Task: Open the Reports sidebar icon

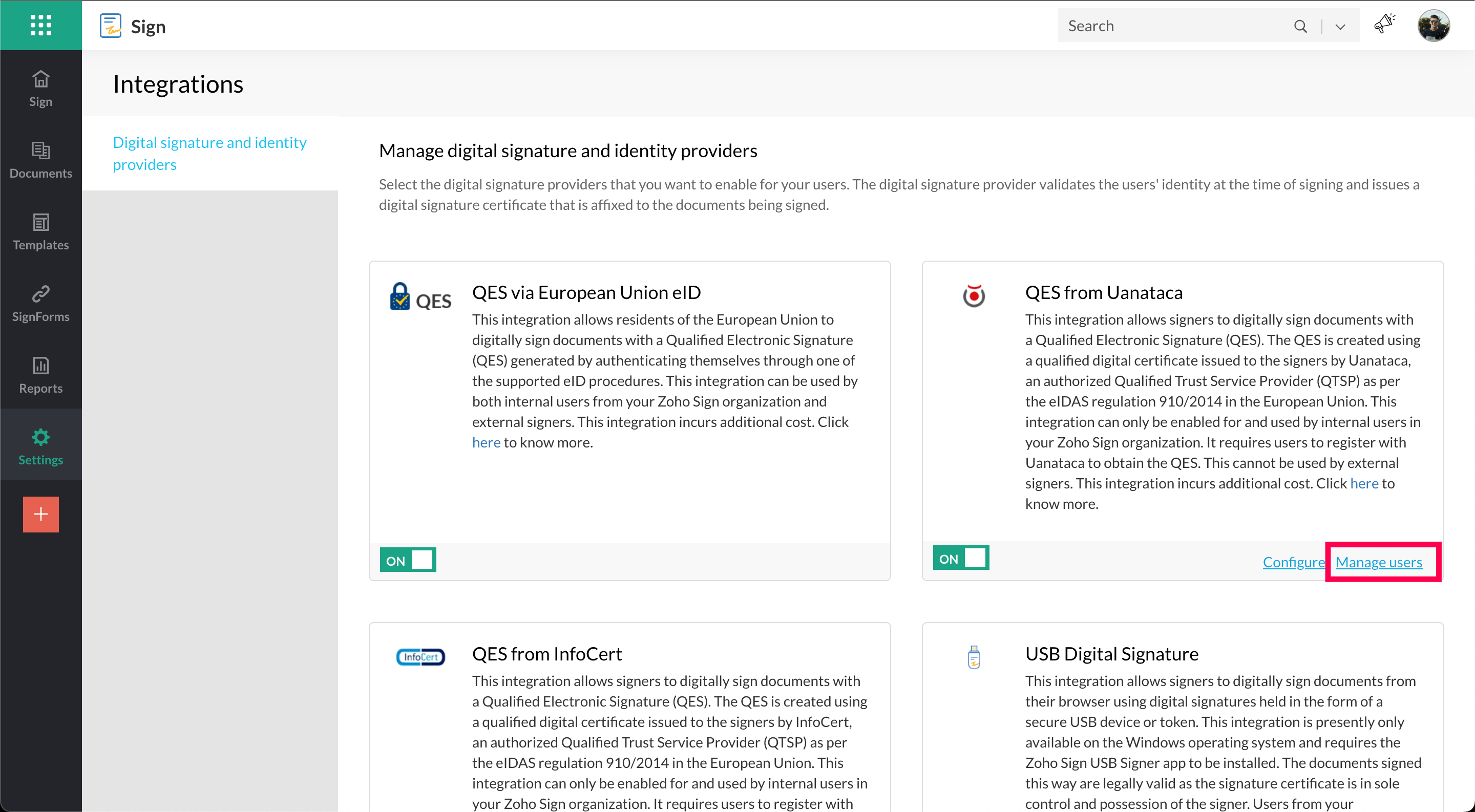Action: (40, 366)
